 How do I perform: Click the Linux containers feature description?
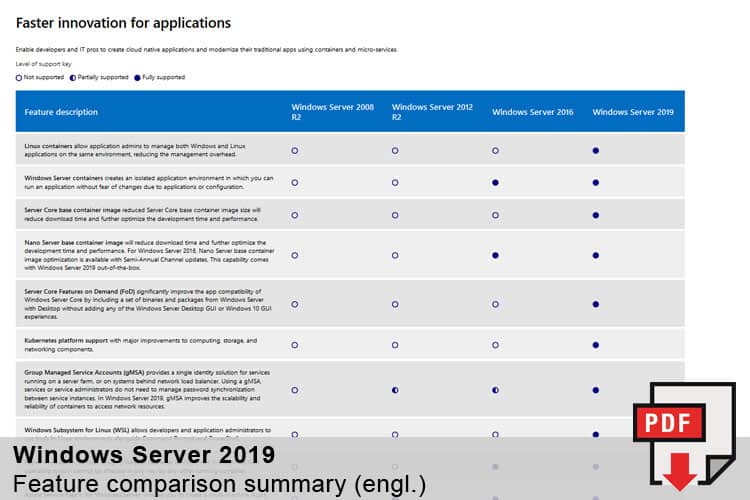pos(135,150)
